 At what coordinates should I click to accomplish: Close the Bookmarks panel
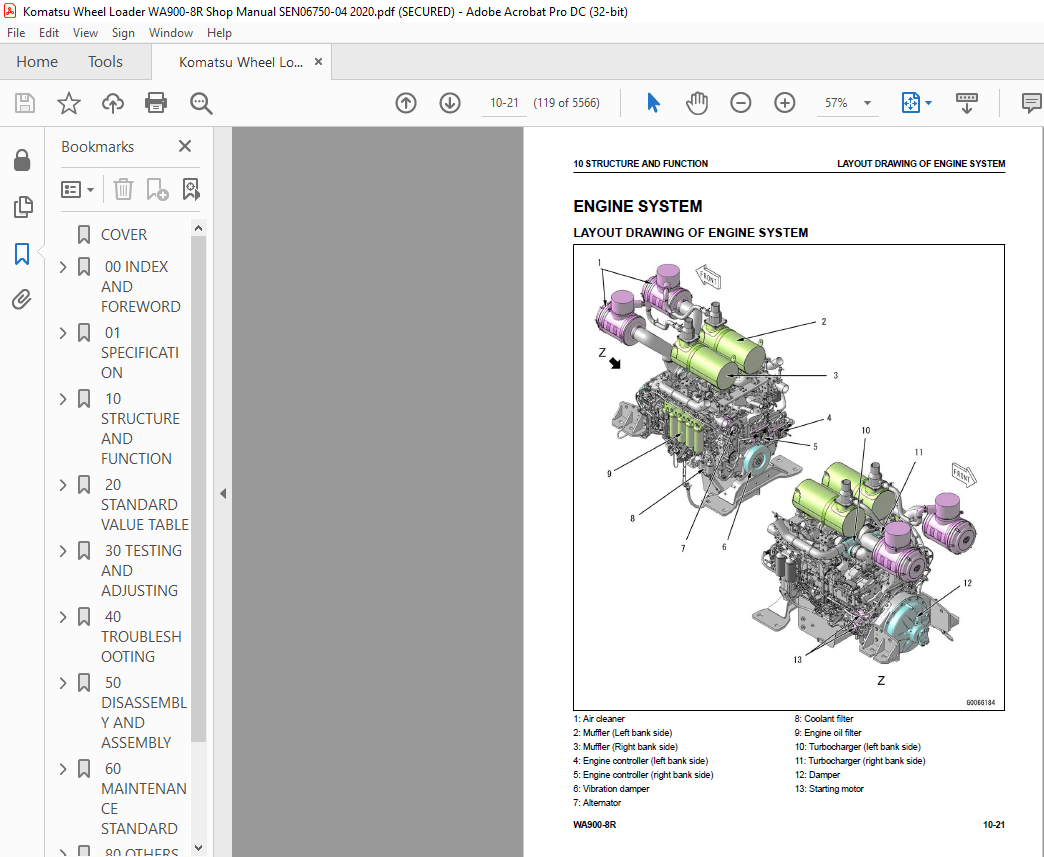[x=185, y=146]
